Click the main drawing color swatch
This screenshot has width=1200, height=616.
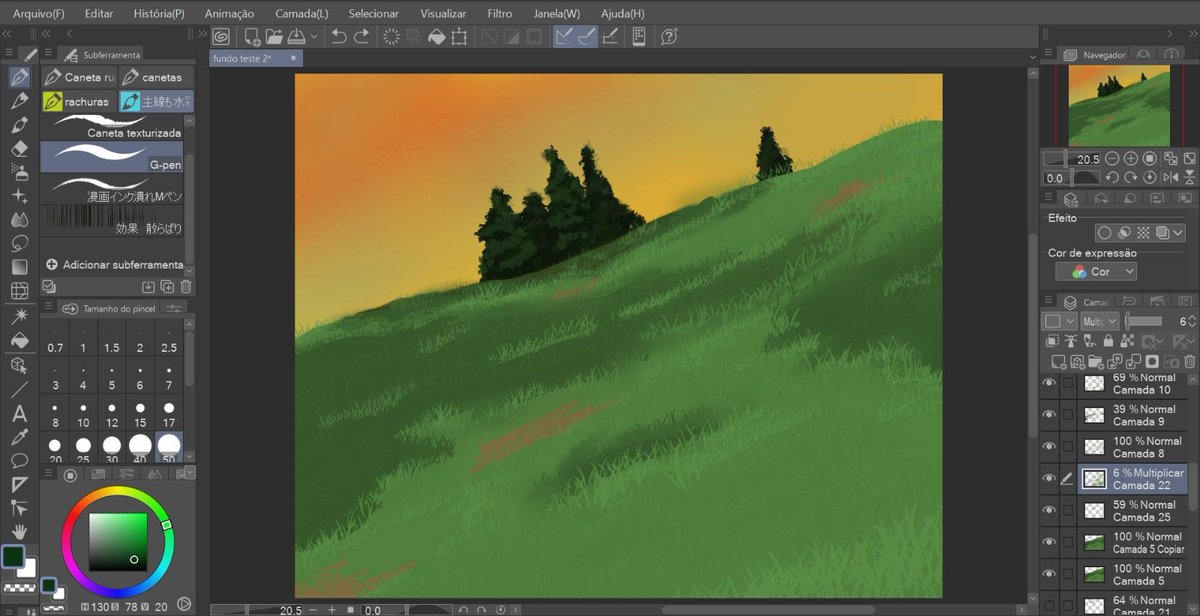[x=13, y=557]
